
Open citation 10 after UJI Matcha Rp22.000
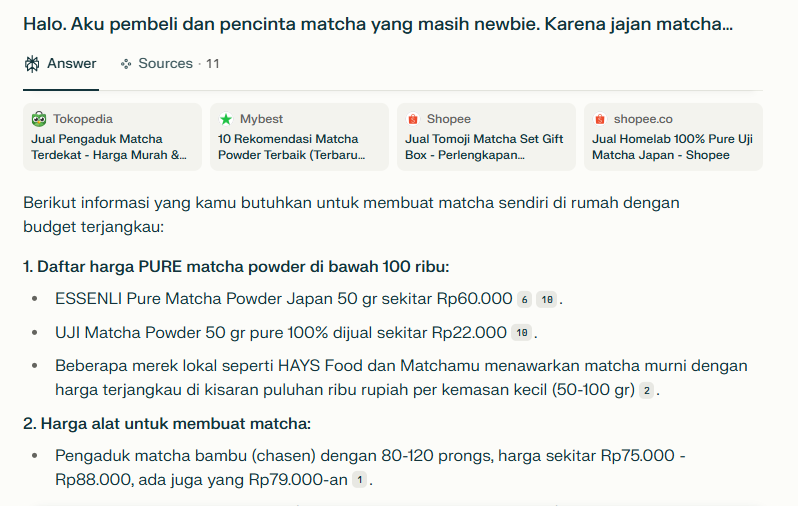pos(521,333)
